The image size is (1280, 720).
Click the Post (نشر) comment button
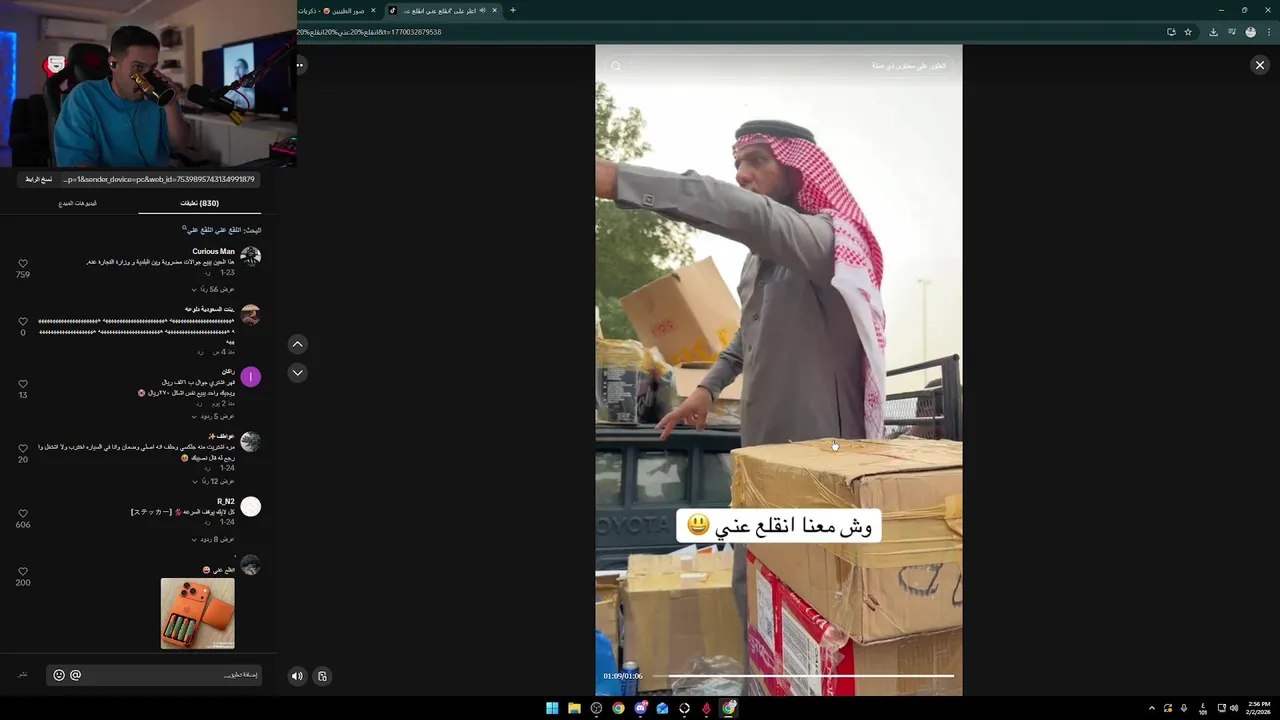(x=23, y=674)
